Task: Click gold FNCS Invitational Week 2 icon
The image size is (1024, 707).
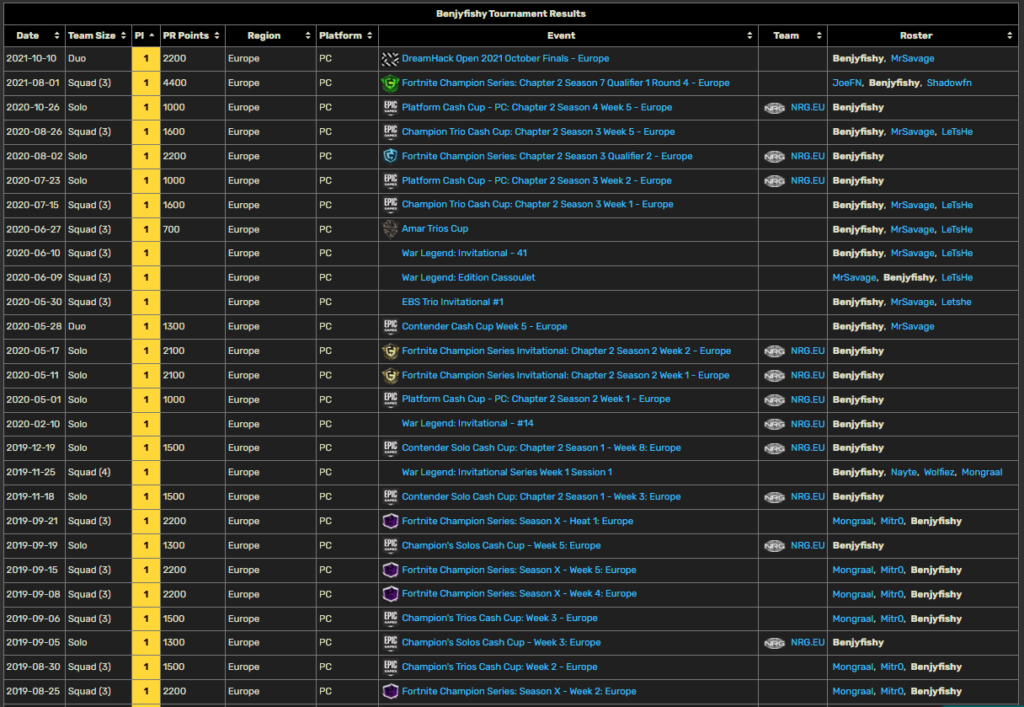Action: 390,351
